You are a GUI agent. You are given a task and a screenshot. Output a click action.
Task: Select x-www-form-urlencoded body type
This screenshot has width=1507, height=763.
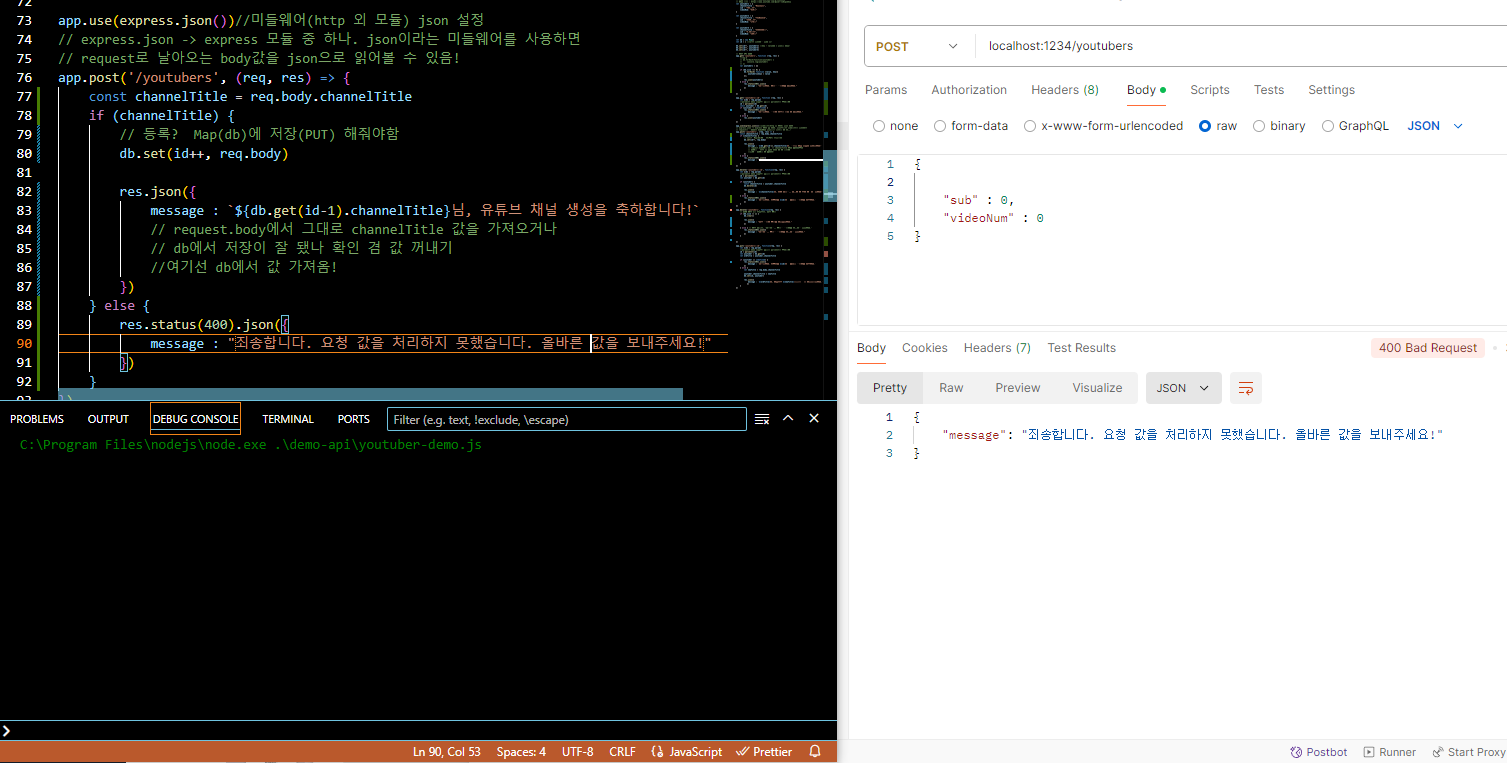1103,126
